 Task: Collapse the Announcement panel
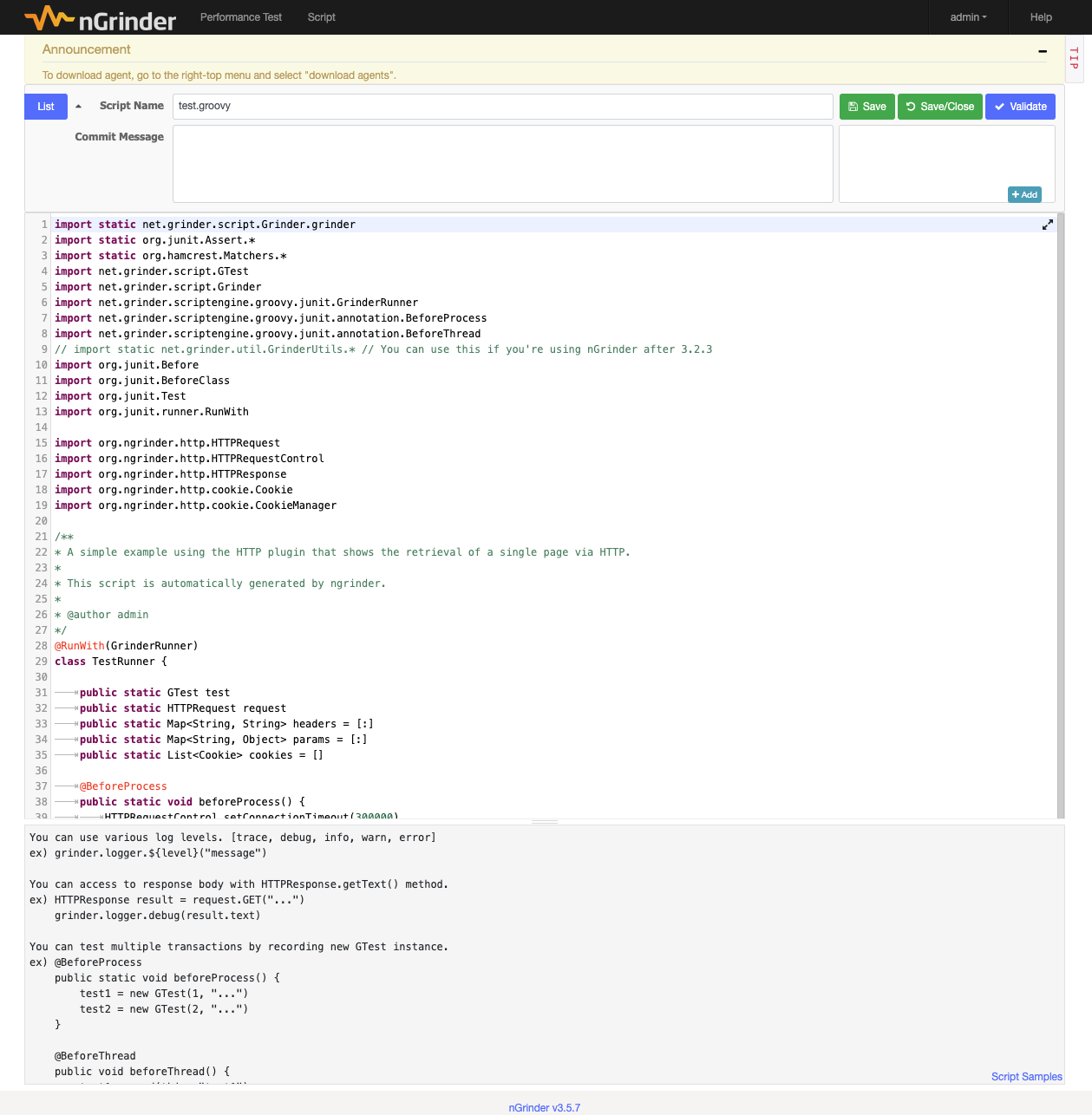tap(1043, 51)
